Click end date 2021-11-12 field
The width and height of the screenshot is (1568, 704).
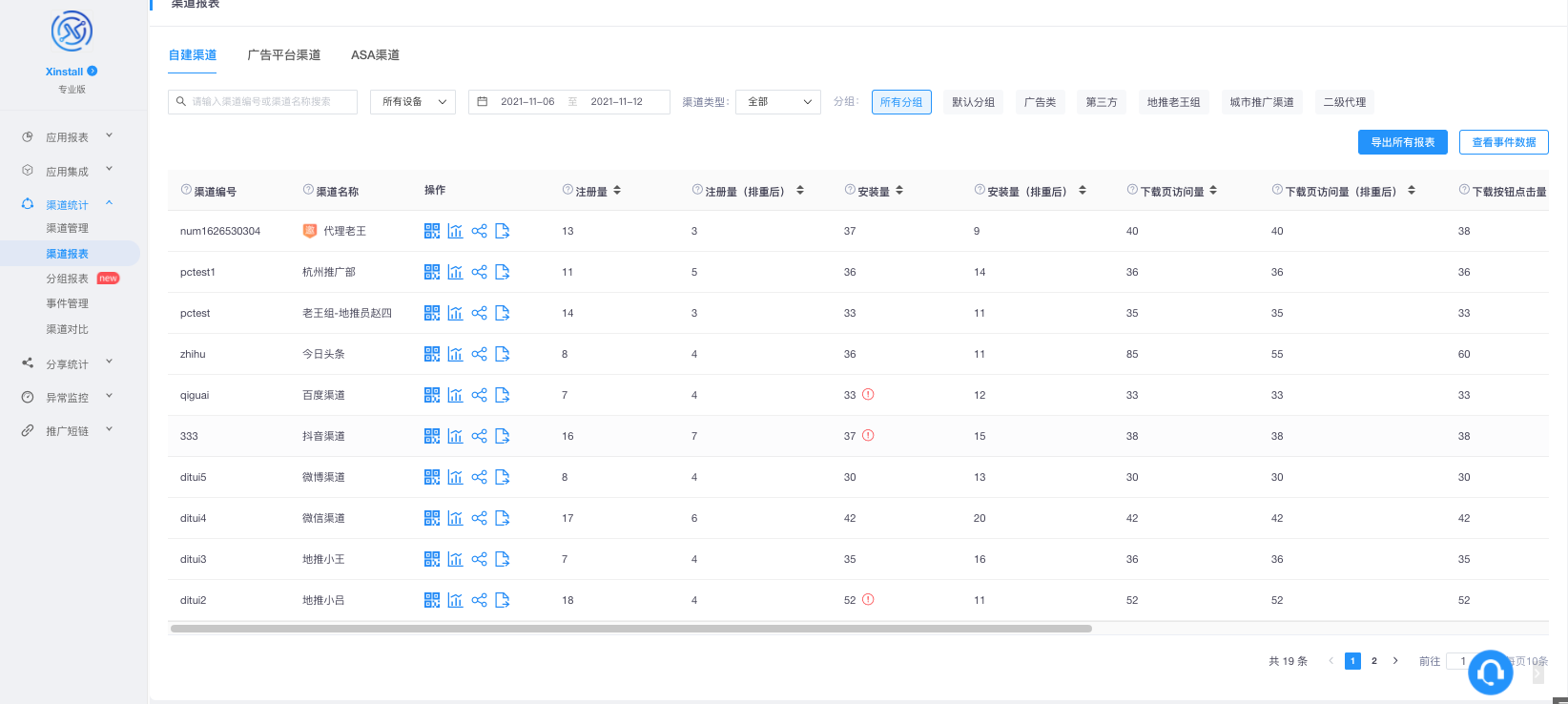coord(616,101)
